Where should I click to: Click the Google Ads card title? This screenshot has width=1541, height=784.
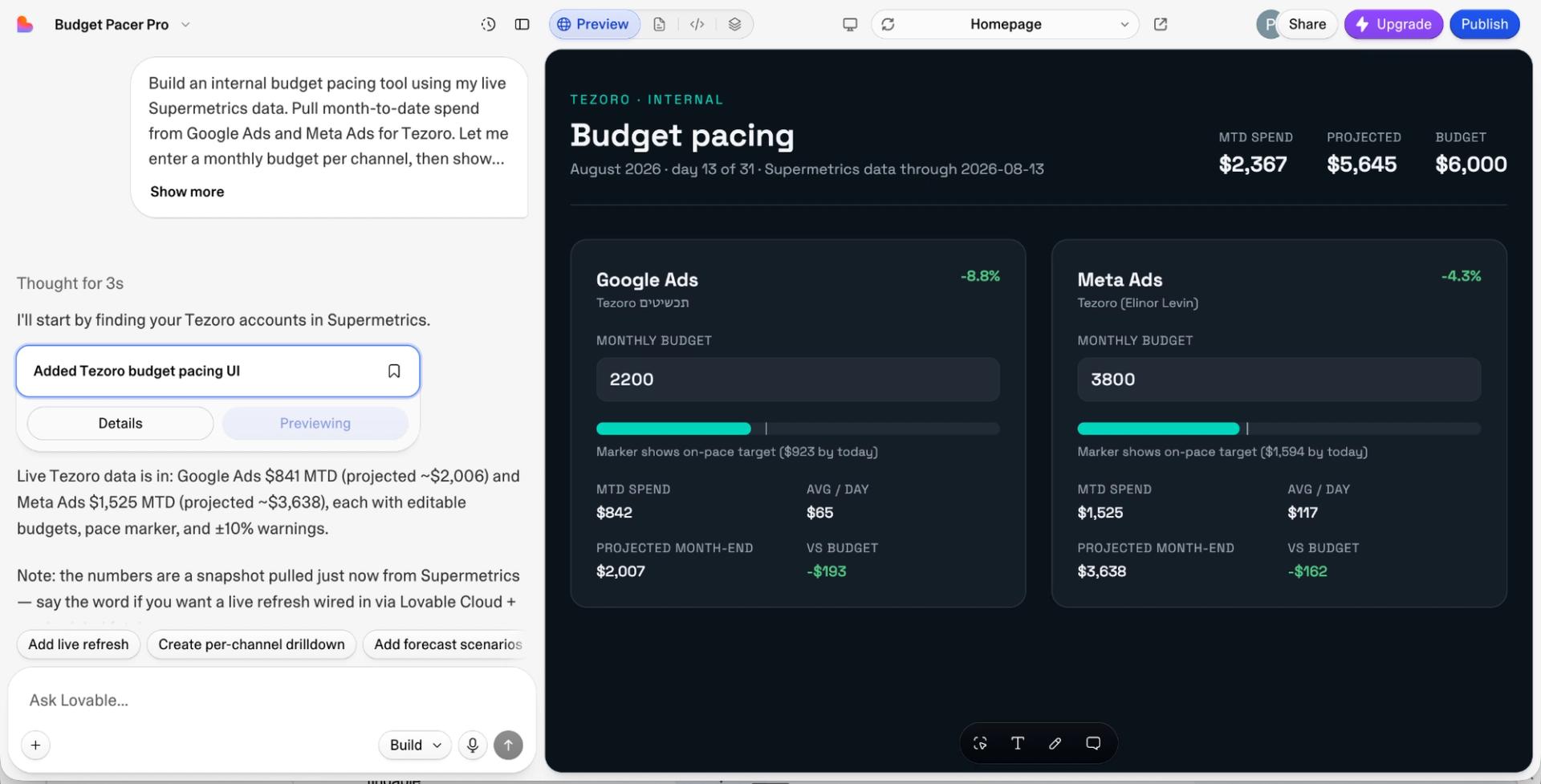pos(647,280)
